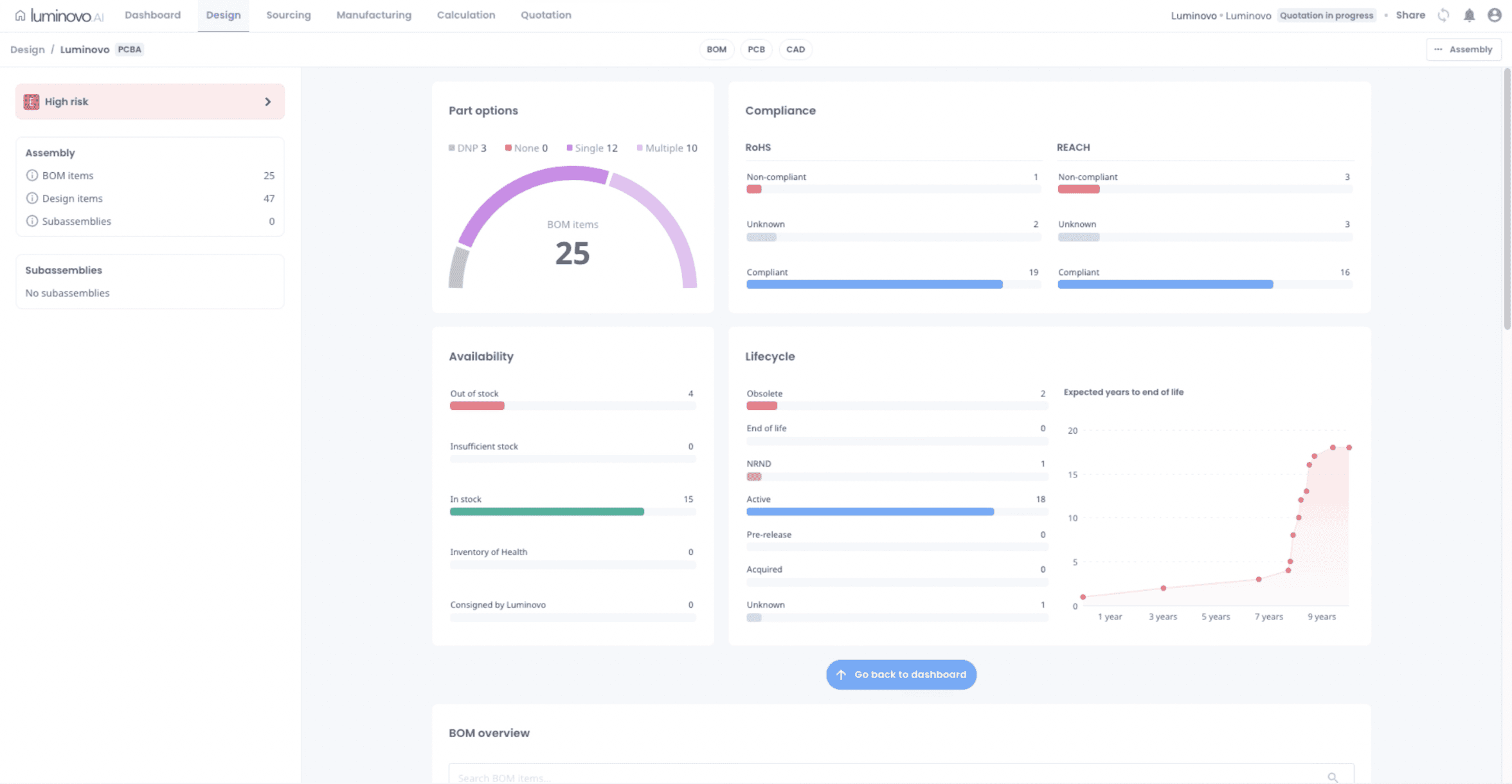Viewport: 1512px width, 784px height.
Task: Open the Assembly actions menu (three dots)
Action: coord(1438,49)
